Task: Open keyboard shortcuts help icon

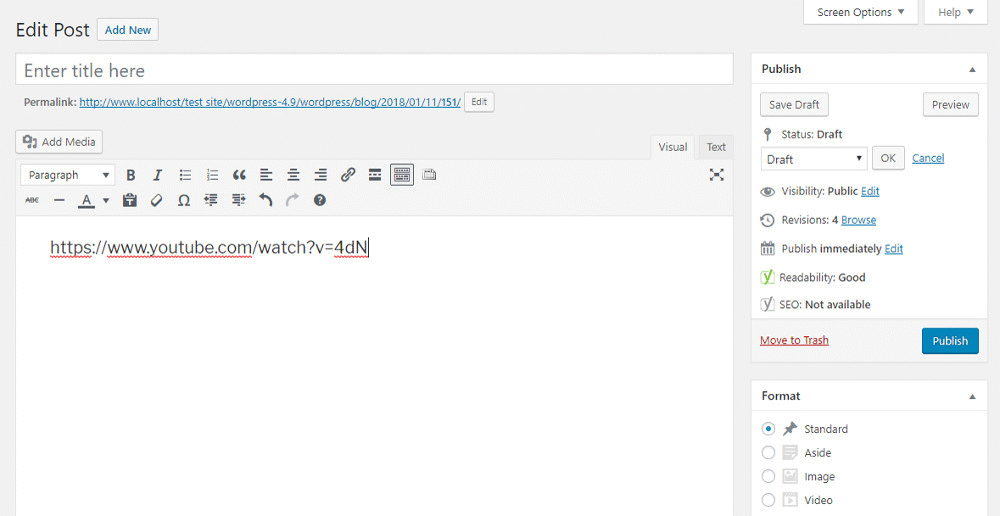Action: coord(320,200)
